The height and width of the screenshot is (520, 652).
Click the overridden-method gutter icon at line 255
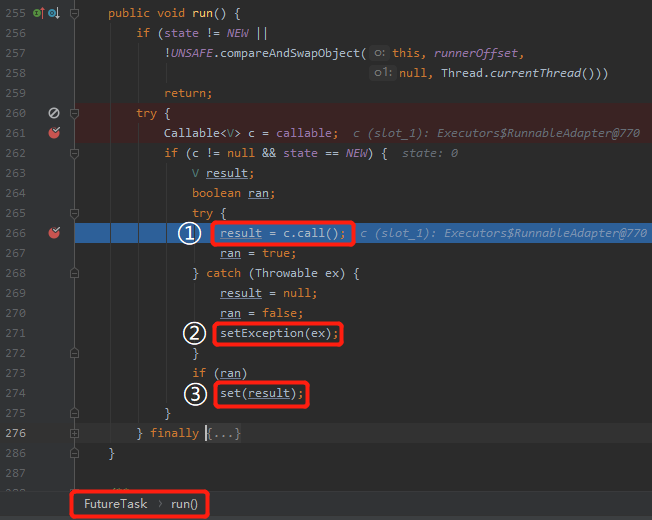coord(54,13)
